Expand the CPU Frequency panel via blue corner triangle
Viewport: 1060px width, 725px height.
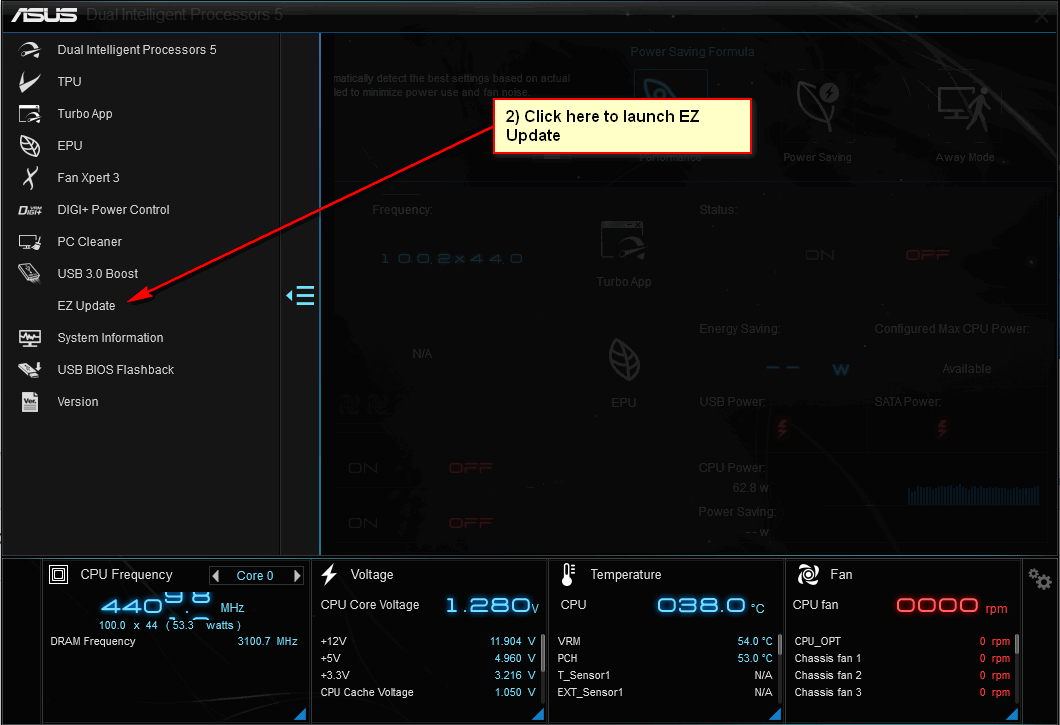point(300,714)
